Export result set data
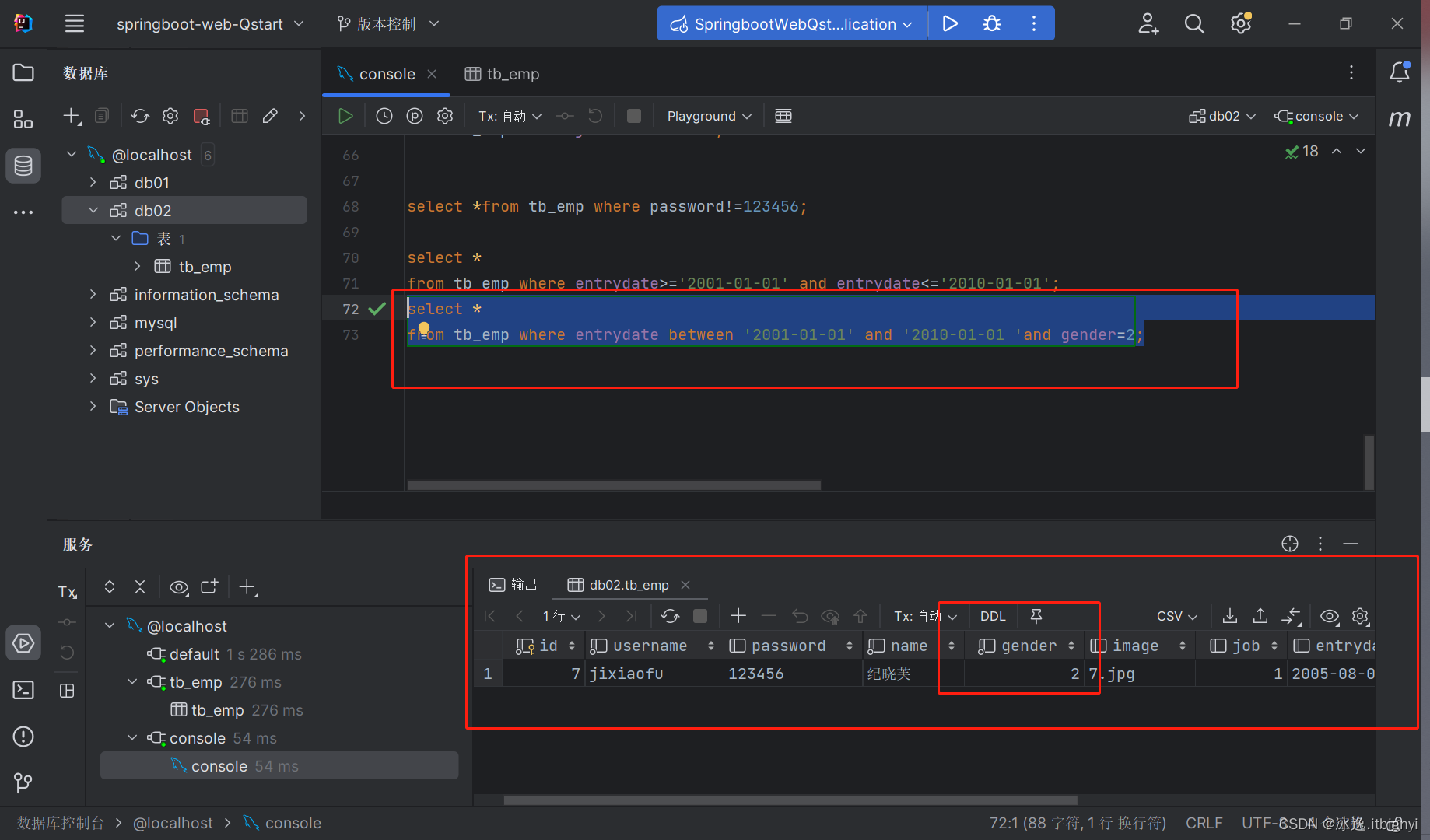Screen dimensions: 1430x840 (1229, 616)
